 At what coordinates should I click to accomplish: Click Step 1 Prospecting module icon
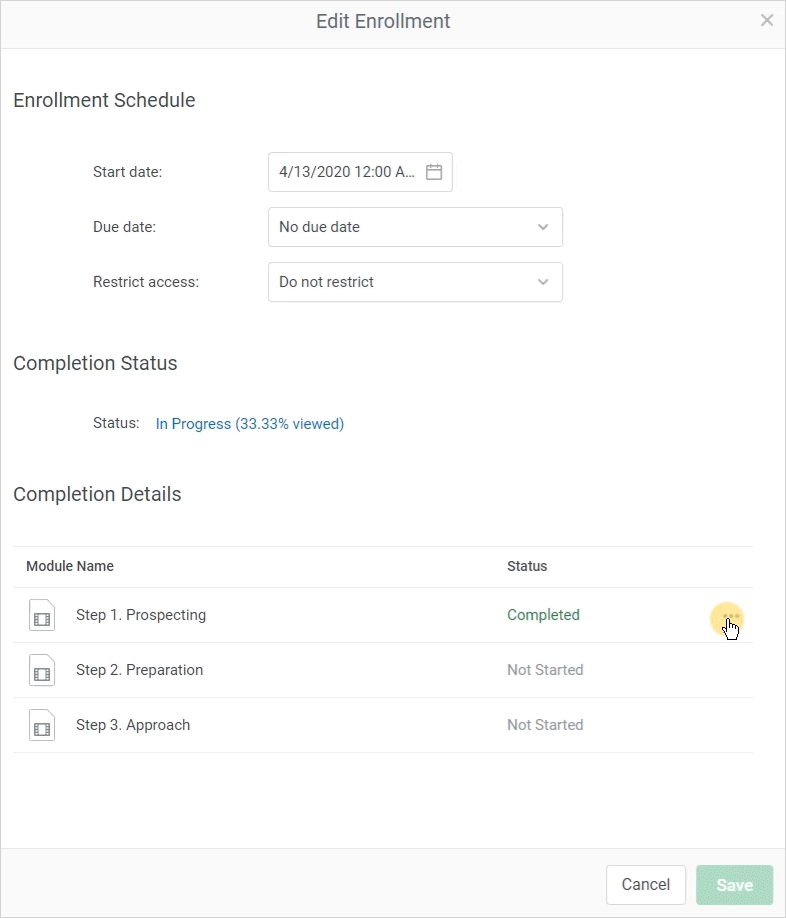(x=42, y=615)
